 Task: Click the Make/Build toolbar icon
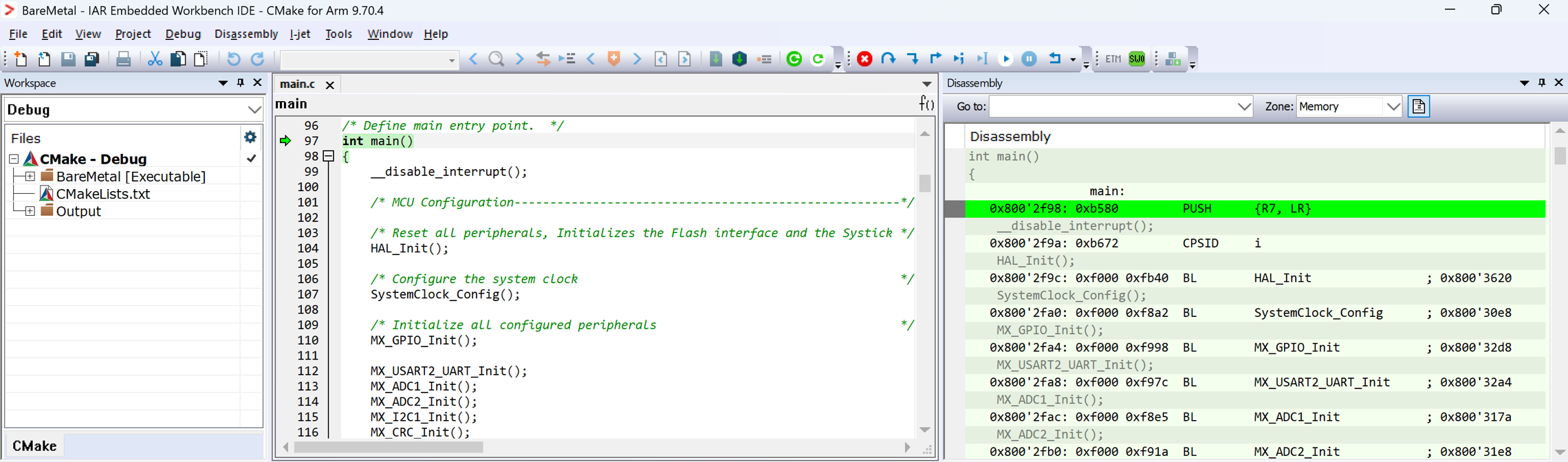[716, 59]
